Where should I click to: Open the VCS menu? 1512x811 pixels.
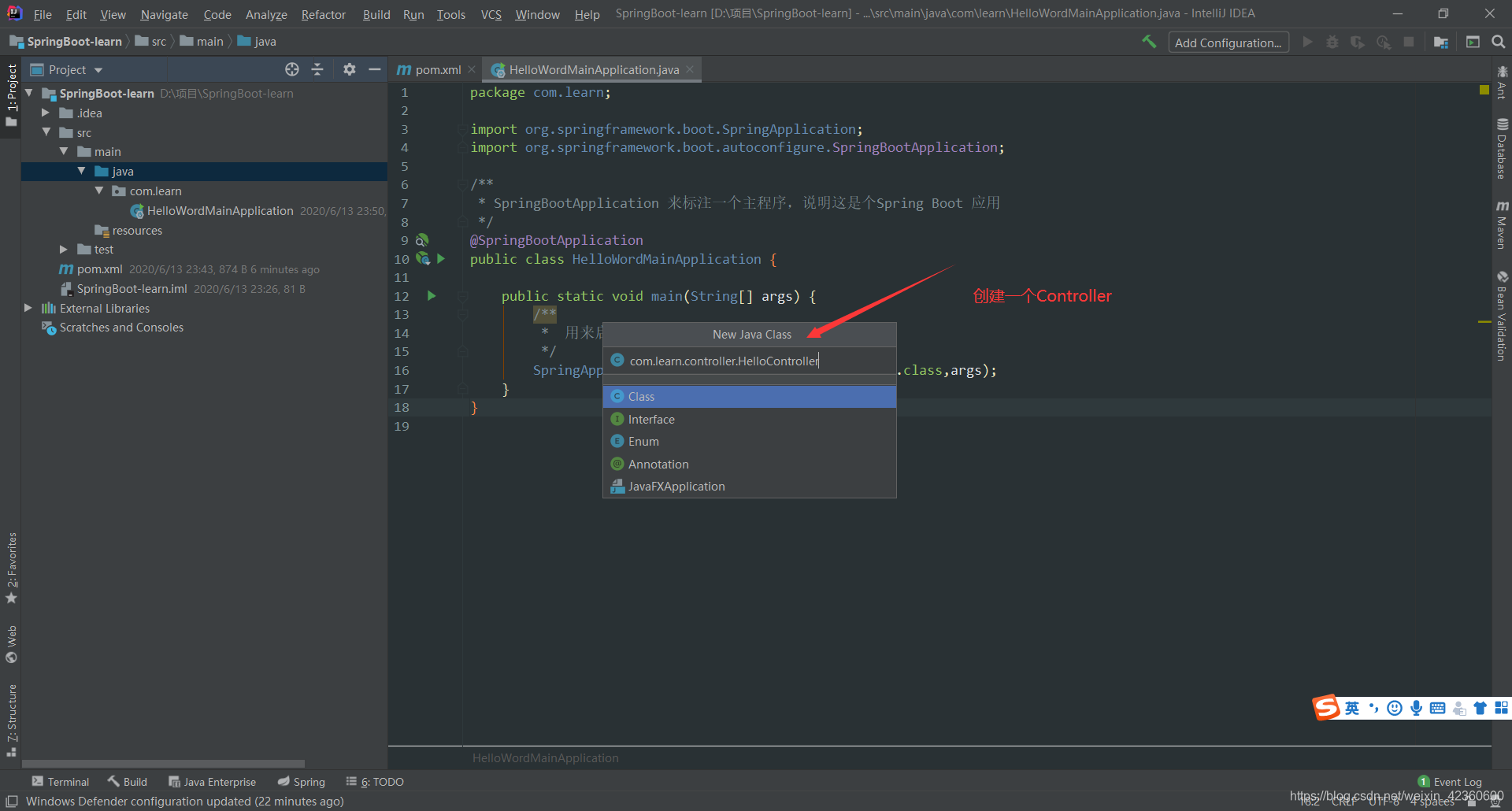tap(491, 14)
